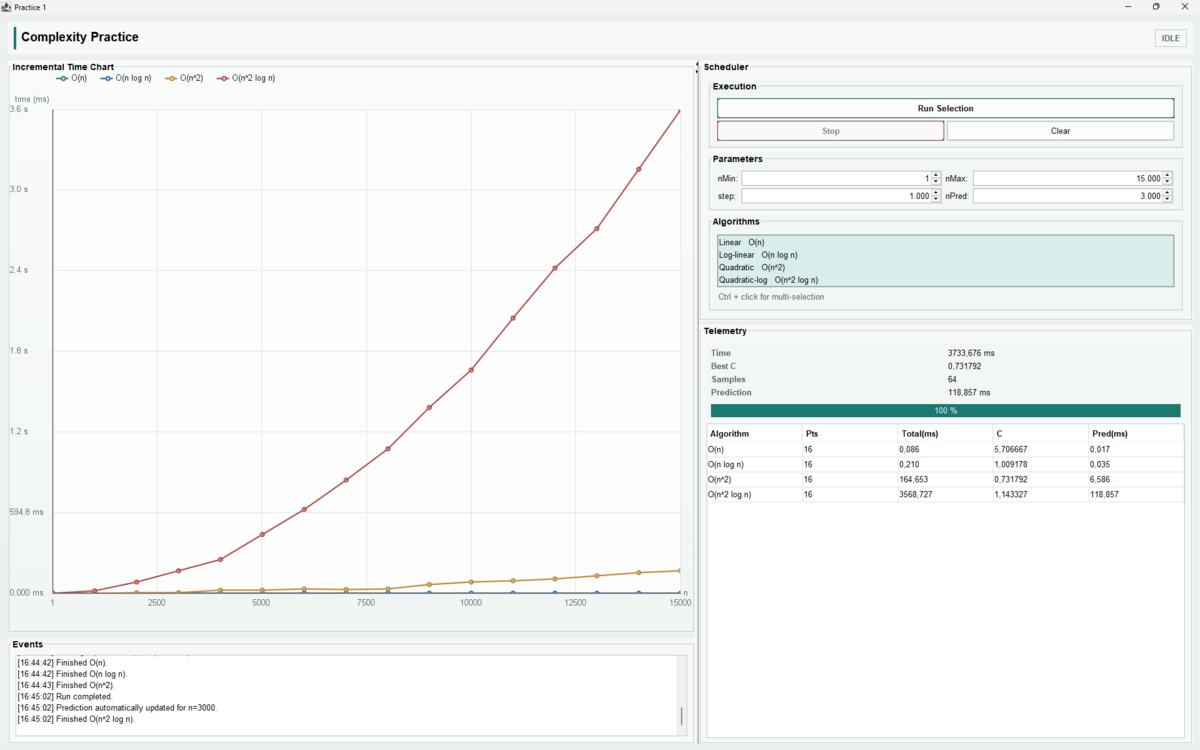Viewport: 1200px width, 750px height.
Task: Select the O(n) row in telemetry table
Action: (x=945, y=450)
